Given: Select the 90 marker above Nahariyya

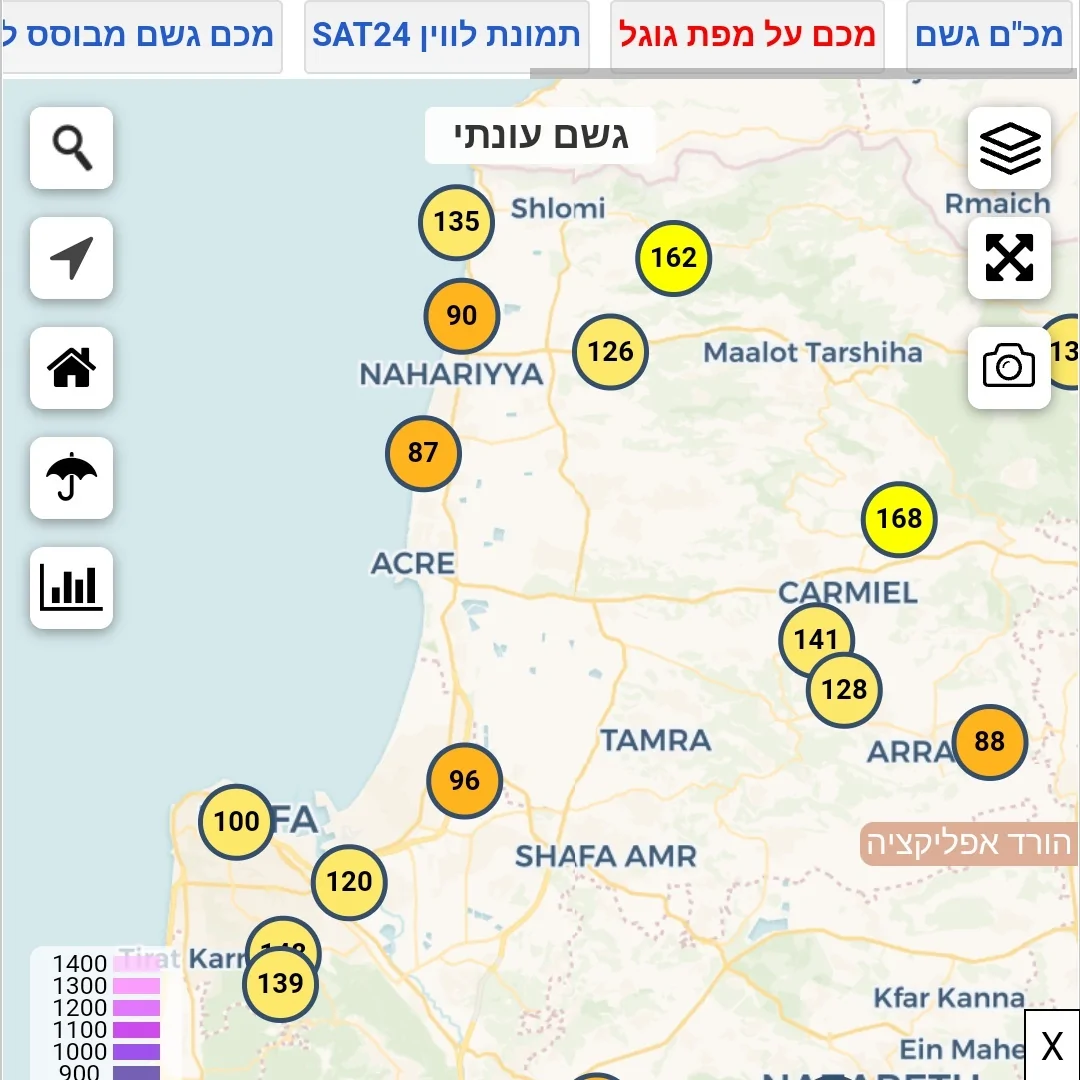Looking at the screenshot, I should [462, 316].
